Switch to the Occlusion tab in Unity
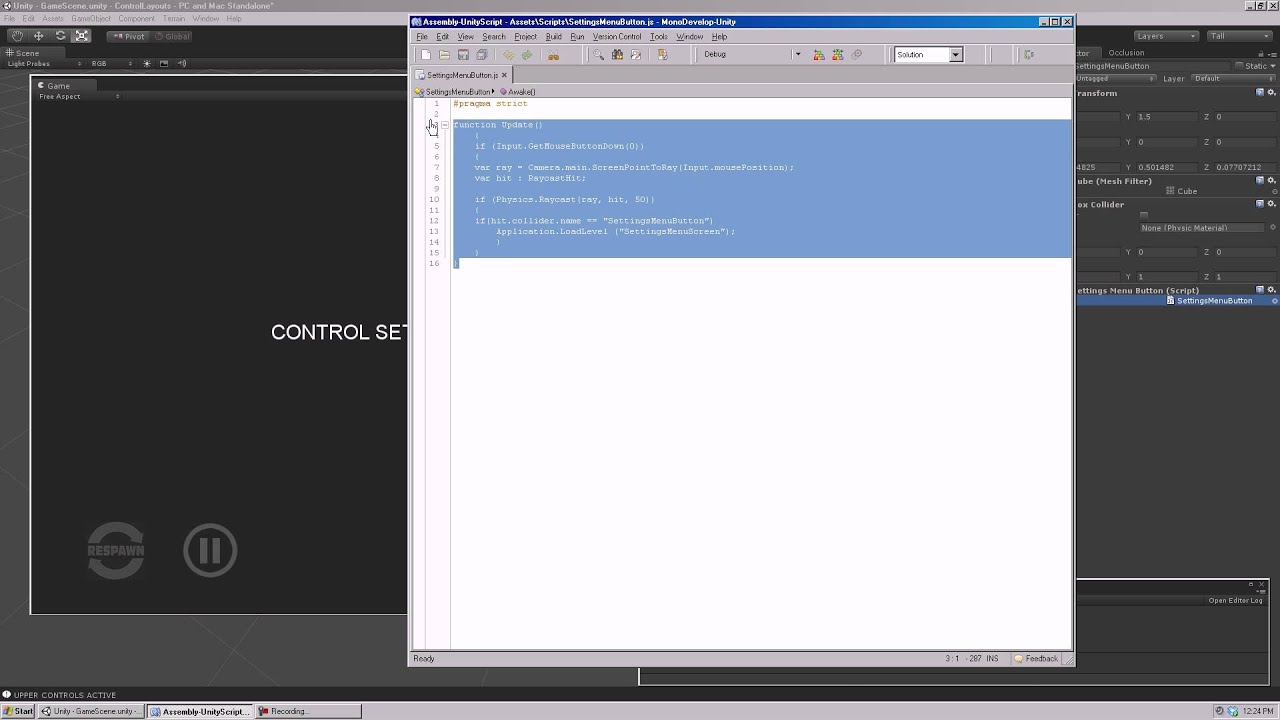The height and width of the screenshot is (720, 1280). [x=1126, y=52]
